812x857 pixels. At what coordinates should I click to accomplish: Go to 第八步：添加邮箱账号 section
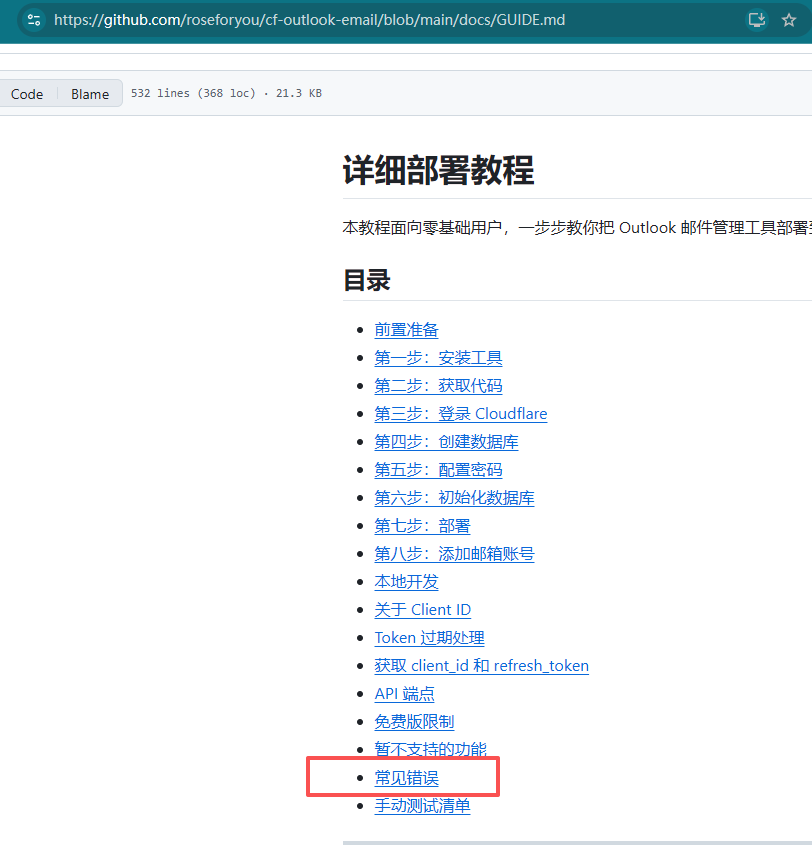click(x=454, y=554)
